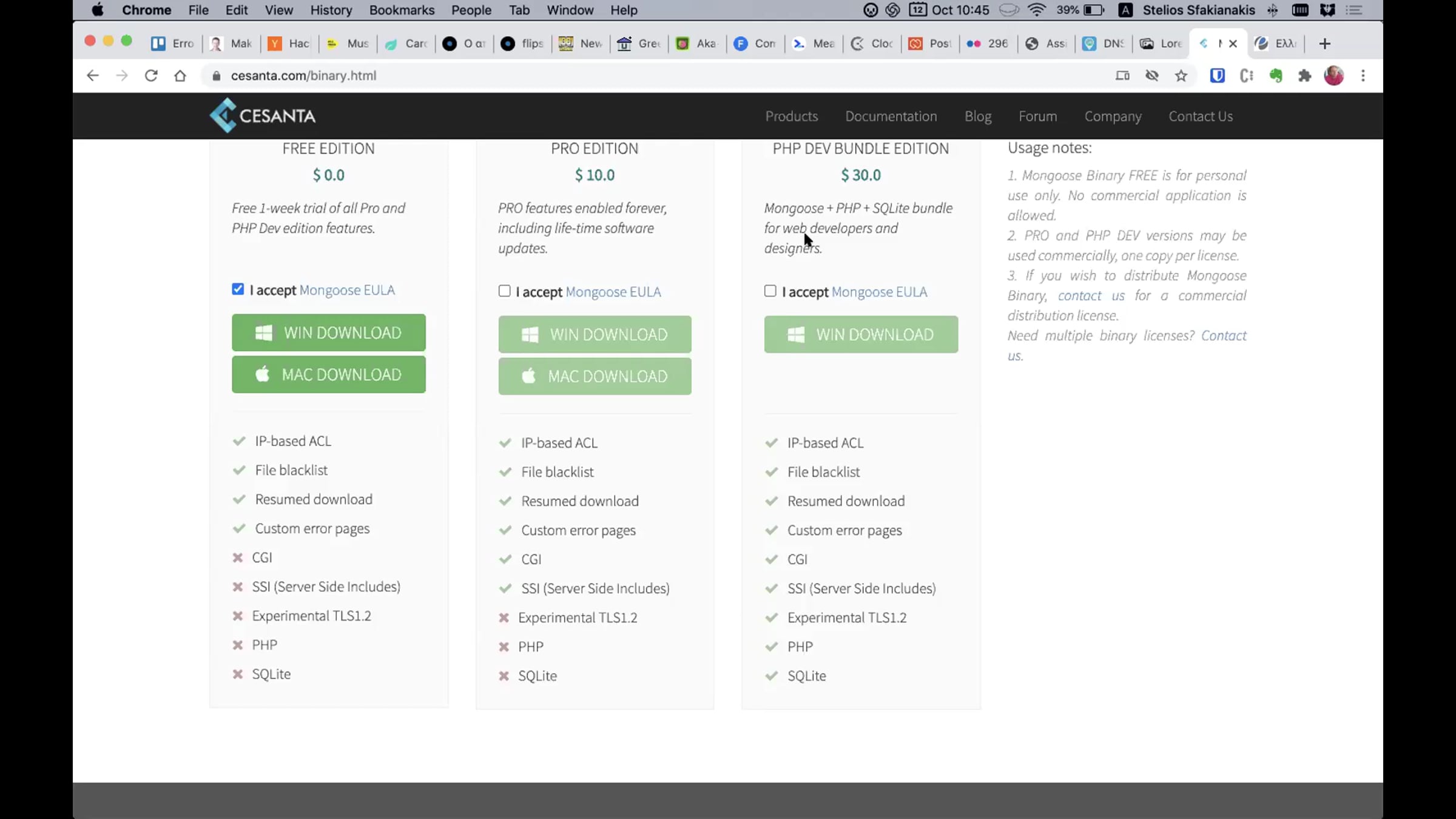1456x819 pixels.
Task: Open the Bookmarks menu
Action: click(402, 10)
